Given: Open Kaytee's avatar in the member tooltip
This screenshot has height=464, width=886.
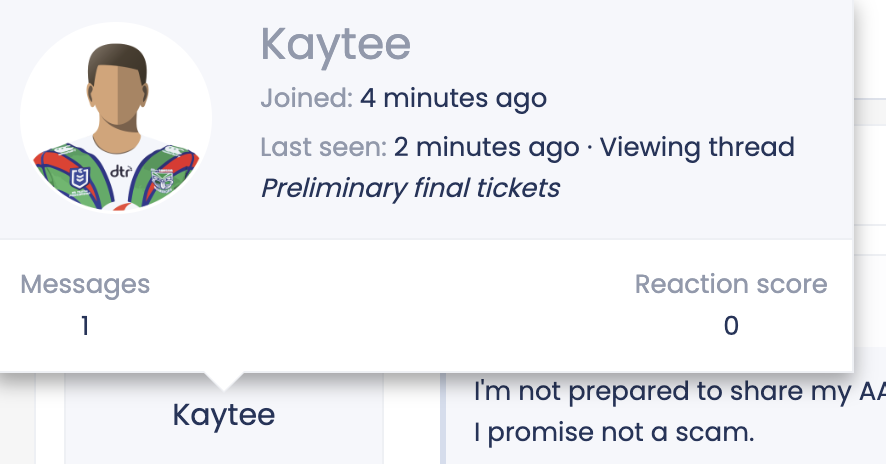Looking at the screenshot, I should coord(116,118).
